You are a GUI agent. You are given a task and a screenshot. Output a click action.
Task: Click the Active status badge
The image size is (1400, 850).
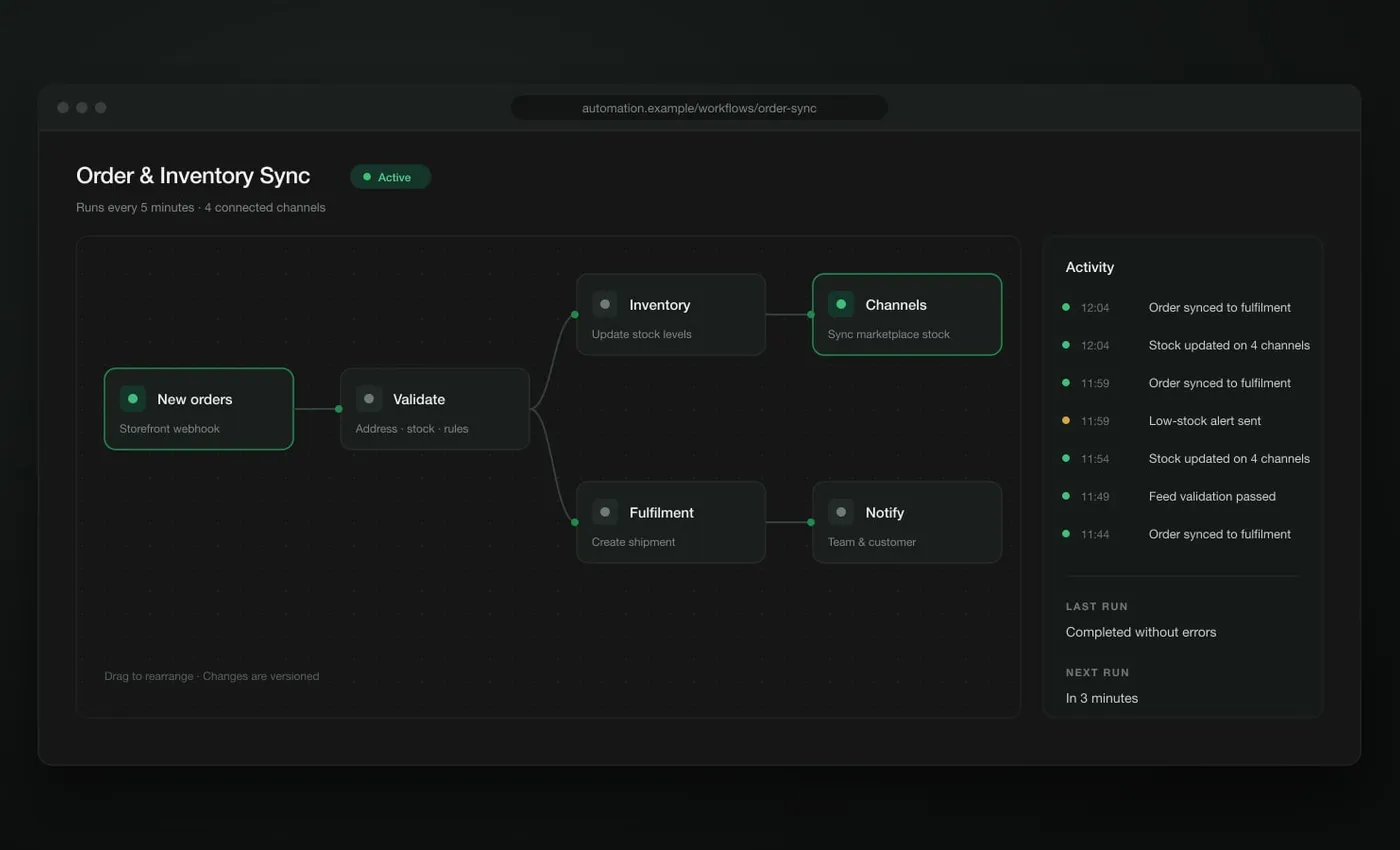click(390, 177)
